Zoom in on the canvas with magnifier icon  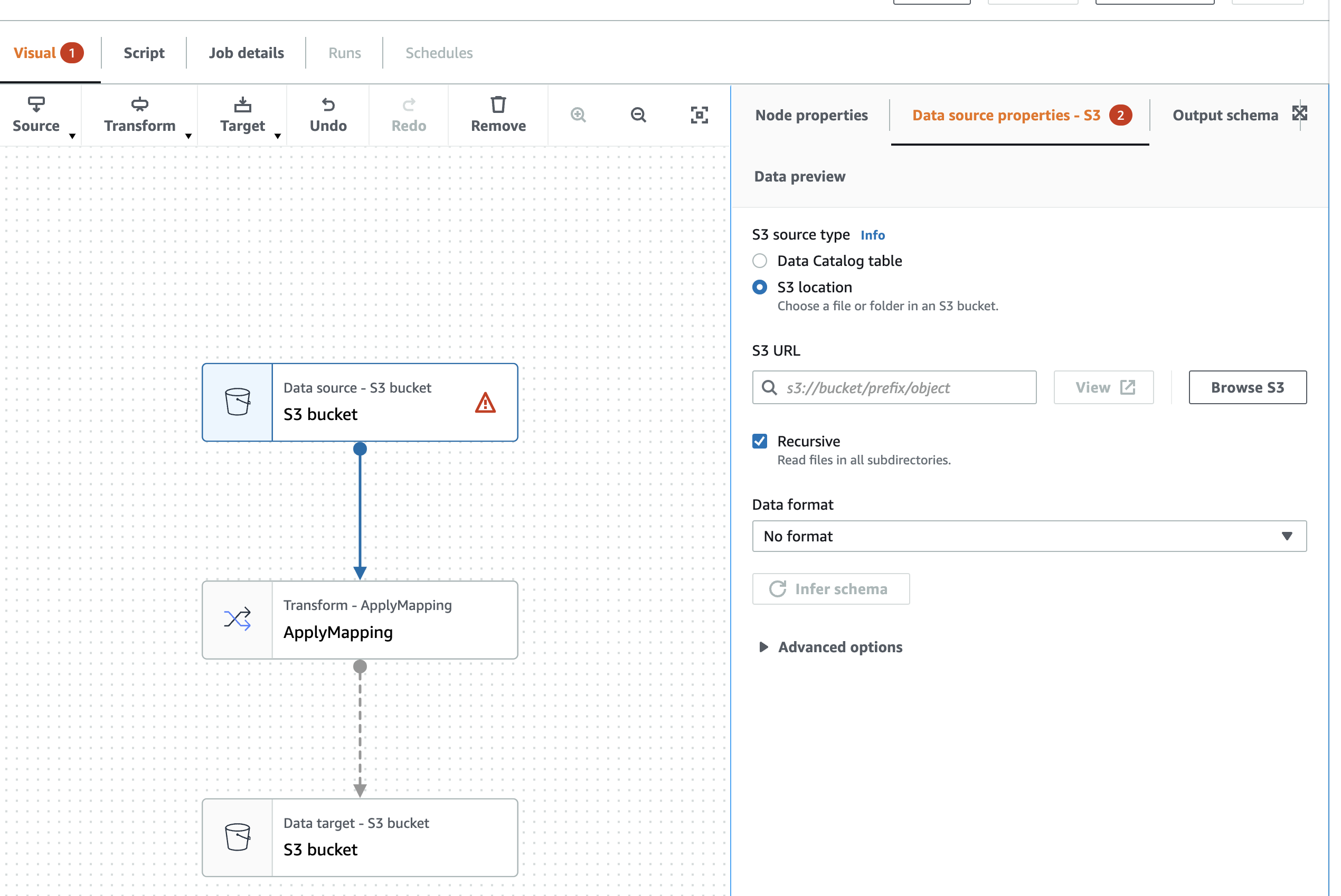pyautogui.click(x=578, y=115)
